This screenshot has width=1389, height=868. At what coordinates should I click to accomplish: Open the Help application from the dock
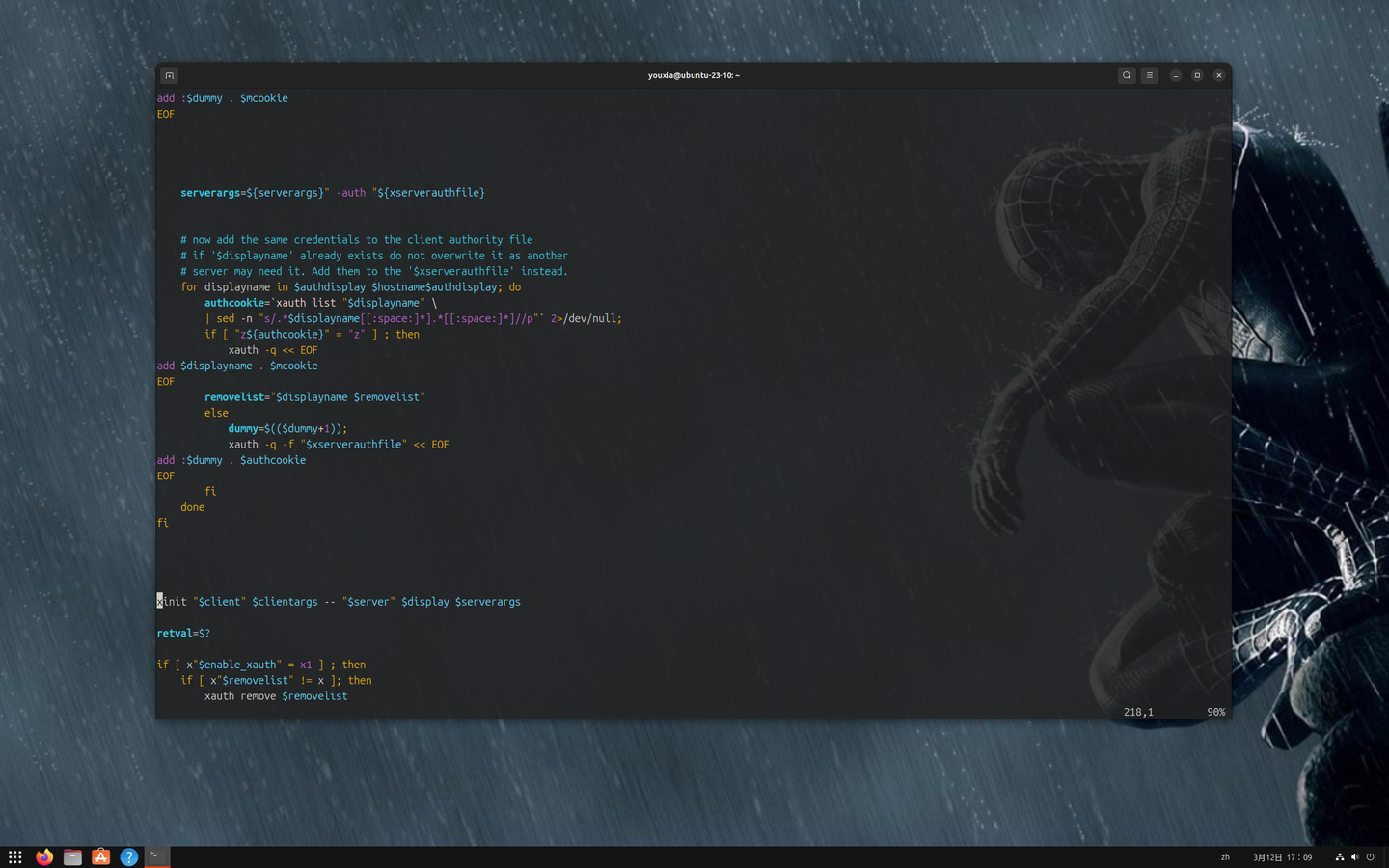point(128,856)
